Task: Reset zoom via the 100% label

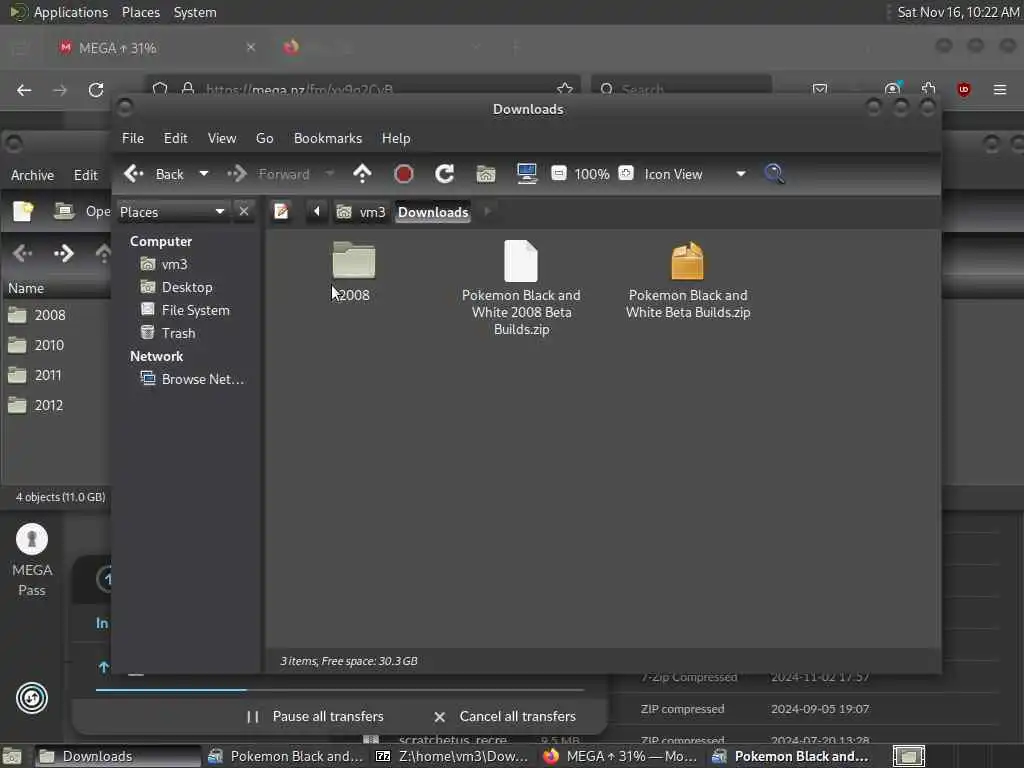Action: (x=592, y=174)
